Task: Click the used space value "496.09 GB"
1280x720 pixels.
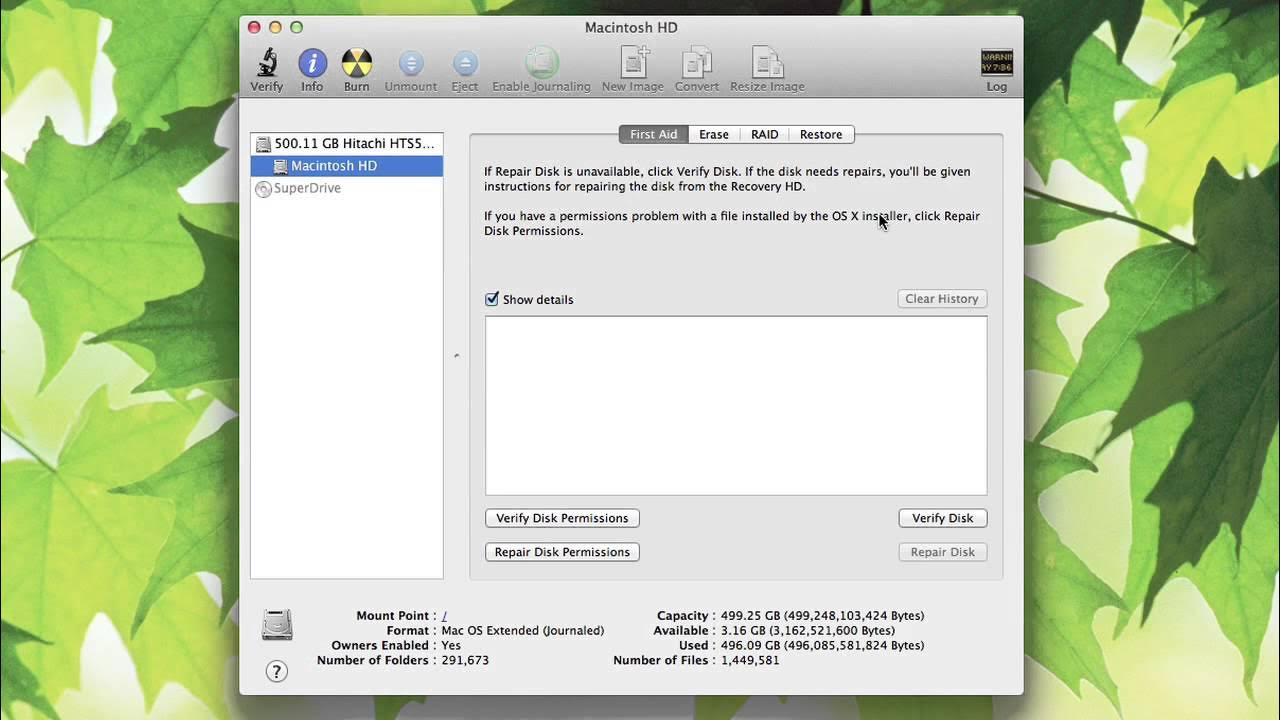Action: [753, 646]
